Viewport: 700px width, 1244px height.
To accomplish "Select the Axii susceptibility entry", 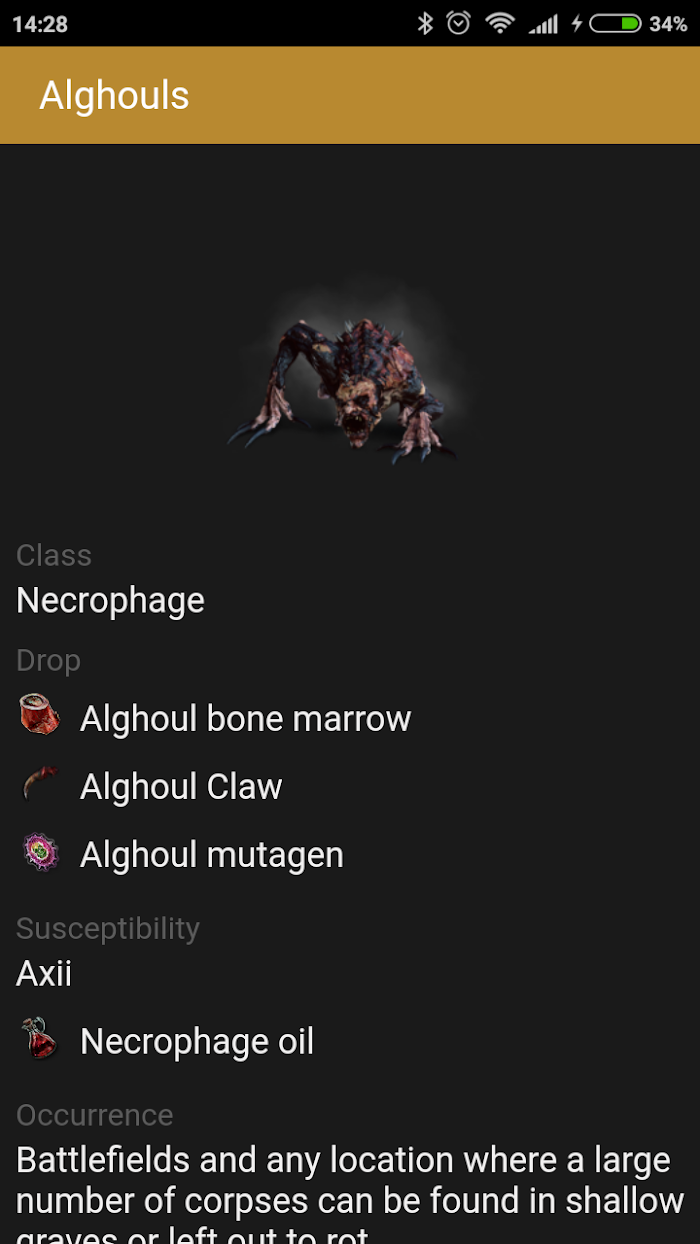I will [x=44, y=973].
